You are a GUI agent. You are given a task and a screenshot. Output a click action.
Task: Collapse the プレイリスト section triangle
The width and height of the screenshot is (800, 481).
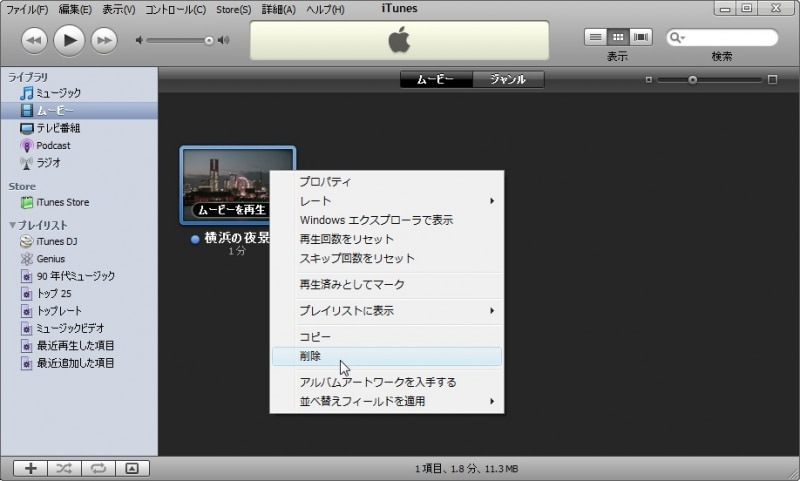point(12,225)
